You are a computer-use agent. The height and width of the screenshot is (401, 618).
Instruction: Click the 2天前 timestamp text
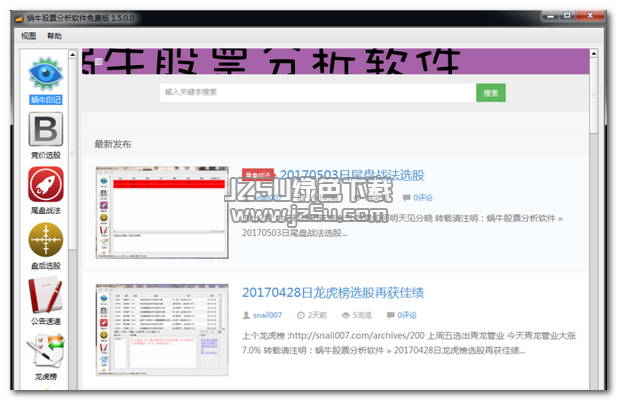point(317,315)
